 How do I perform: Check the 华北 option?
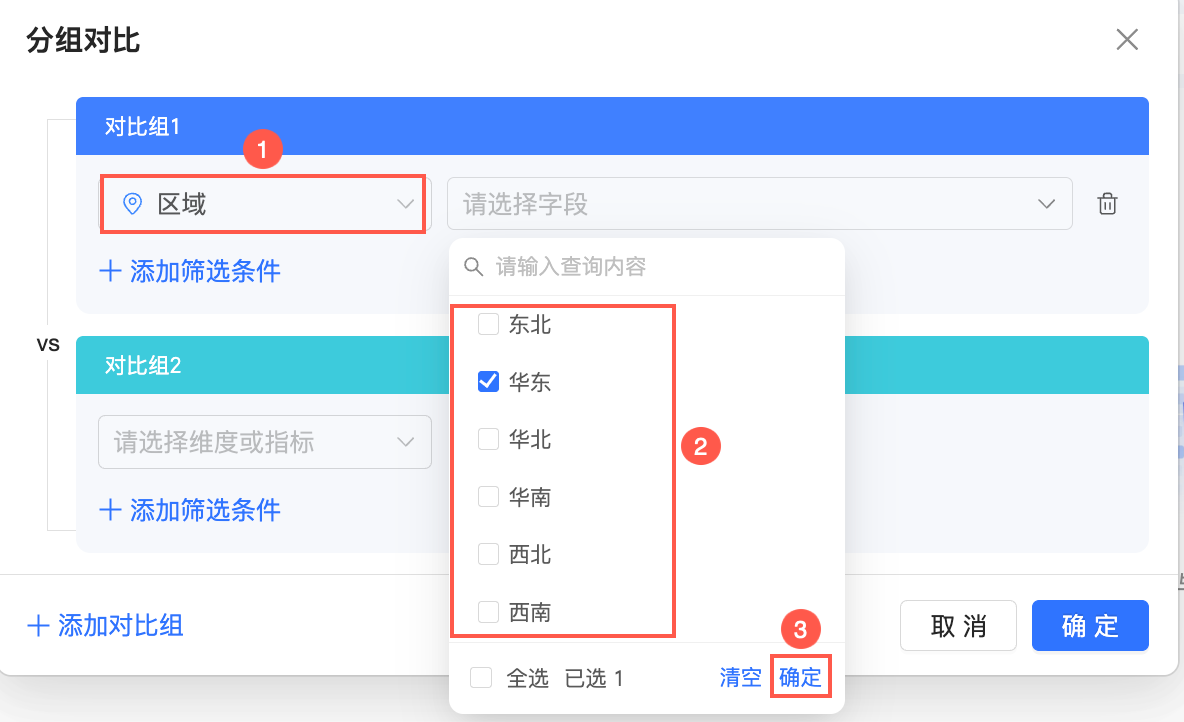point(488,439)
